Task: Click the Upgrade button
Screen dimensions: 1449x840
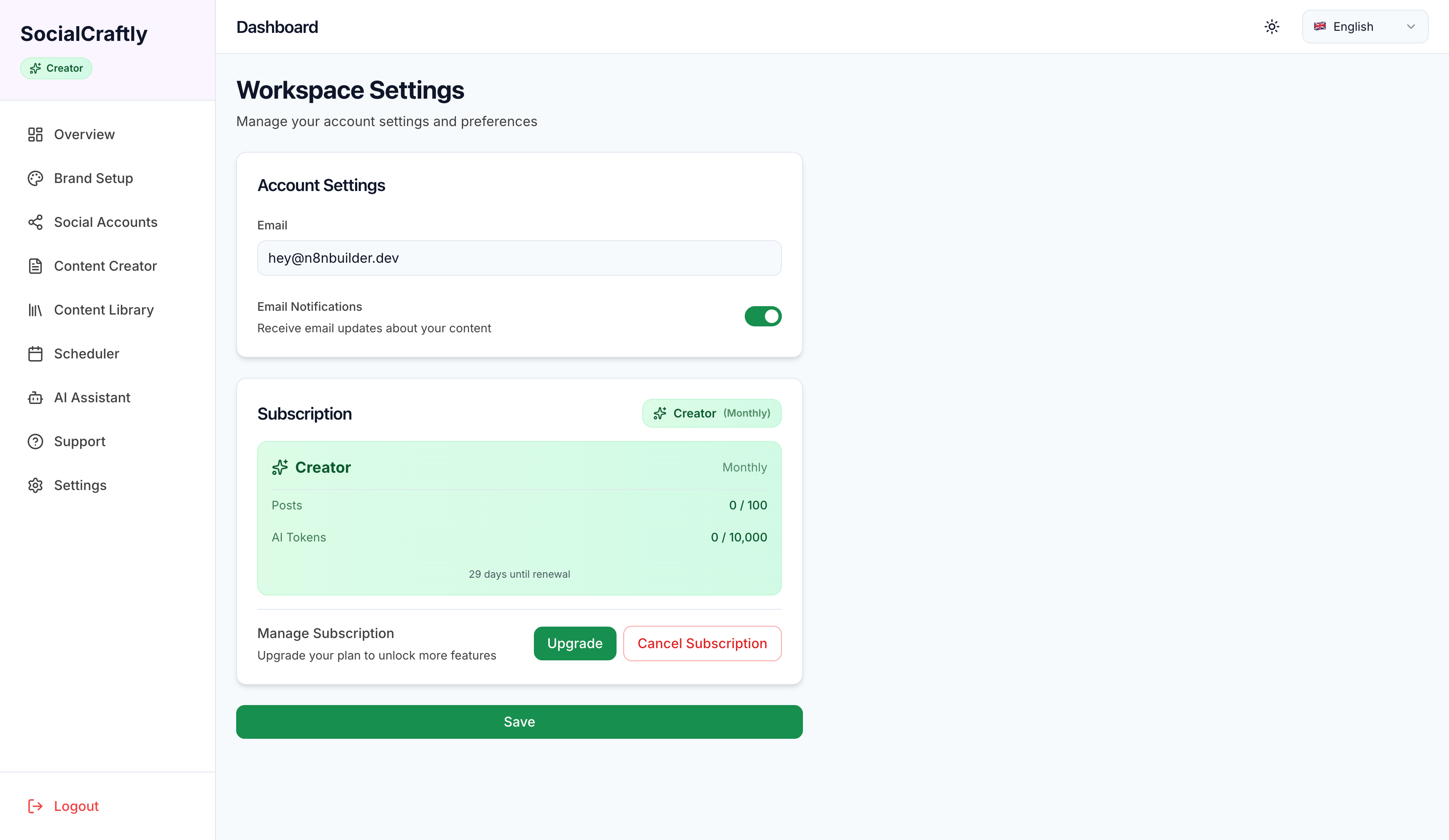Action: pos(574,643)
